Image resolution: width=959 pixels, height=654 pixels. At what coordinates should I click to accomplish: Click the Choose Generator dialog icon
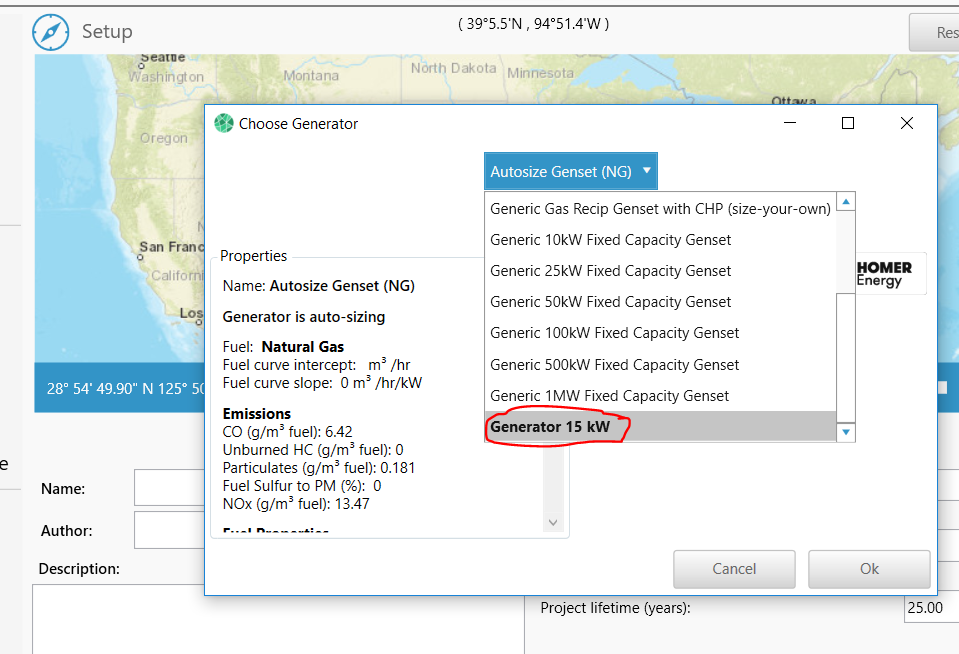point(224,124)
